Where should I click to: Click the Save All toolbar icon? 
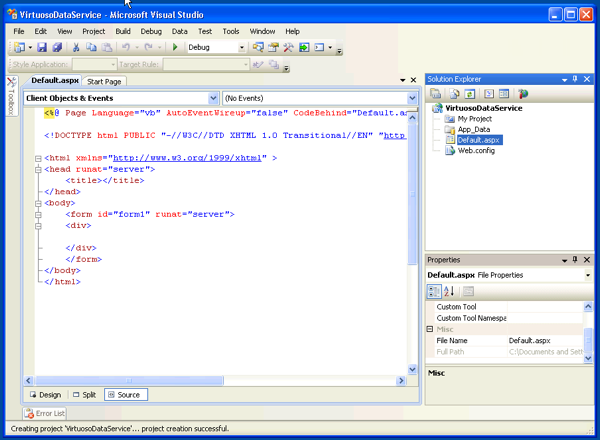57,47
